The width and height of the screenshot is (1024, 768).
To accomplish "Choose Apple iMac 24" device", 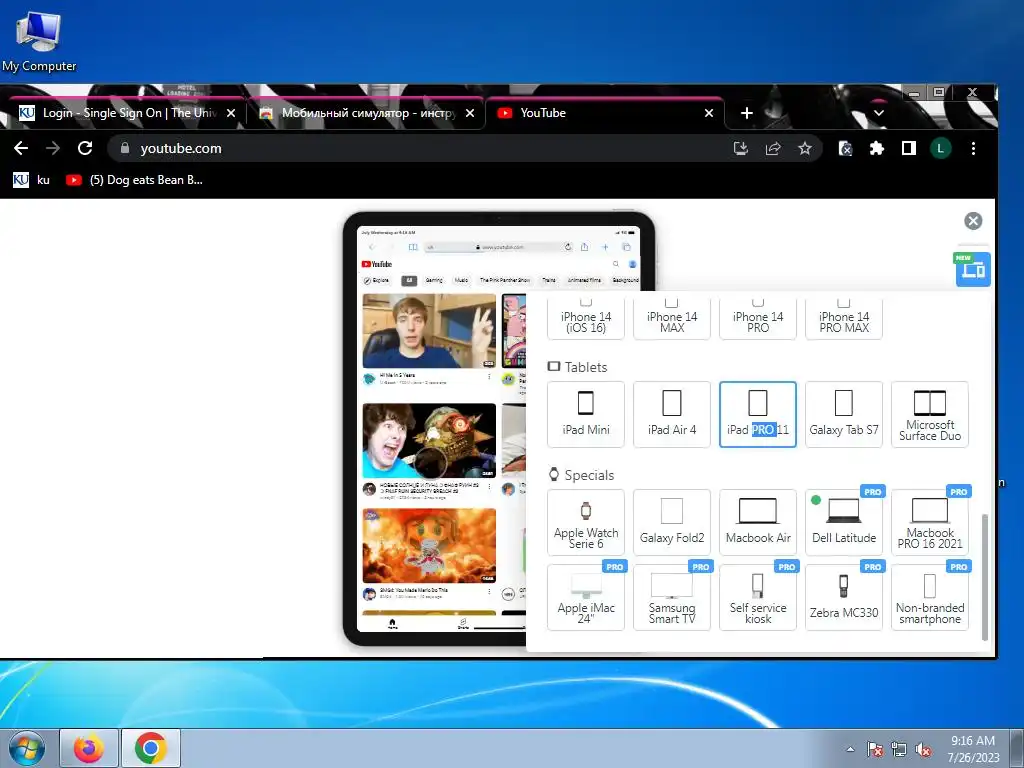I will point(586,598).
